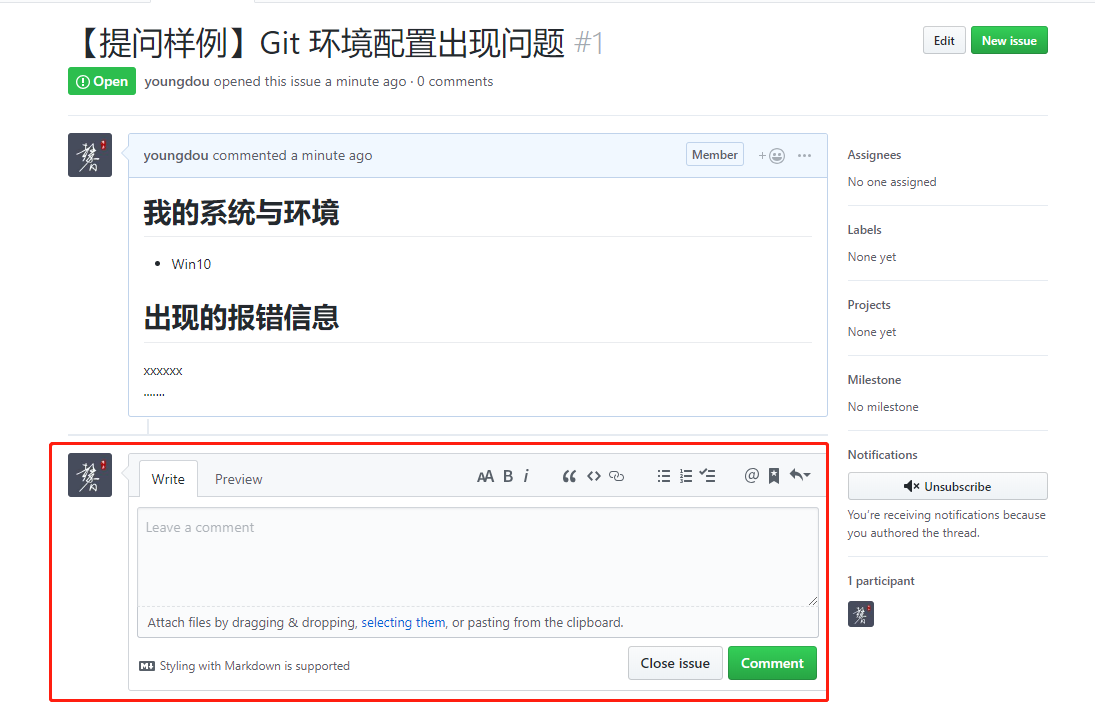Submit with green Comment button
The width and height of the screenshot is (1095, 720).
tap(772, 663)
